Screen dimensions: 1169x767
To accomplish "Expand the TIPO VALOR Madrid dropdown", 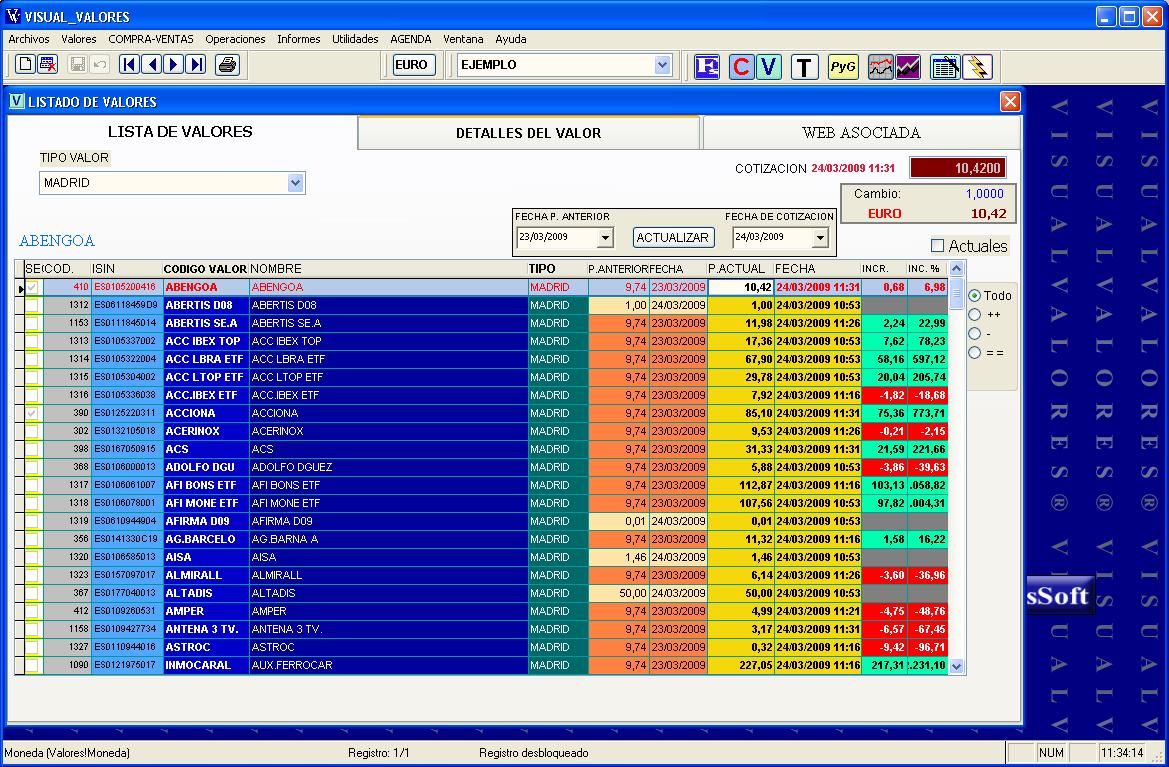I will coord(295,183).
